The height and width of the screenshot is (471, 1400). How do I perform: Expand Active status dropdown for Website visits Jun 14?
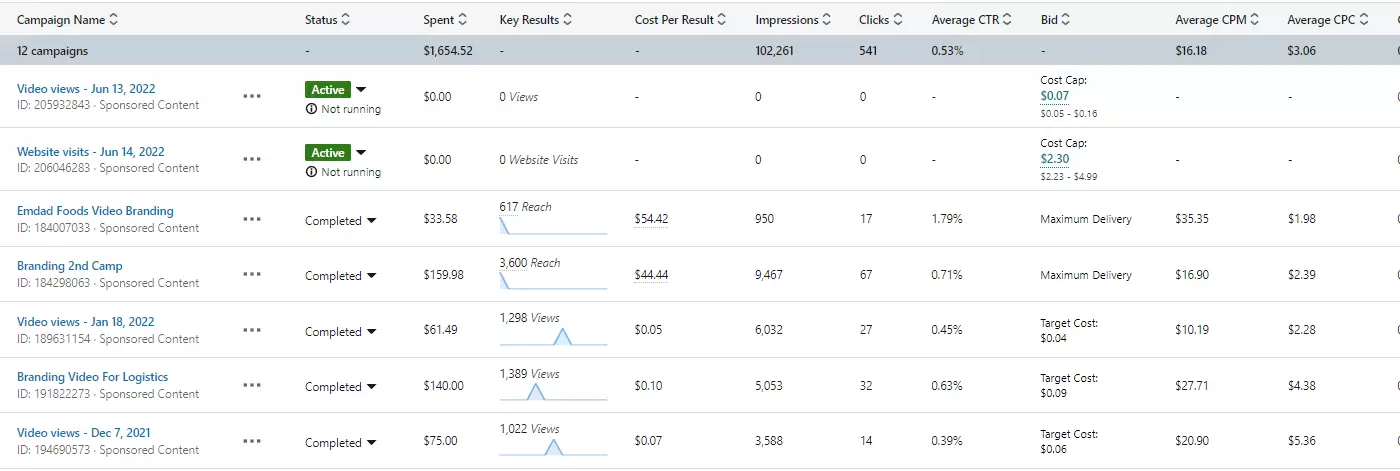coord(361,153)
